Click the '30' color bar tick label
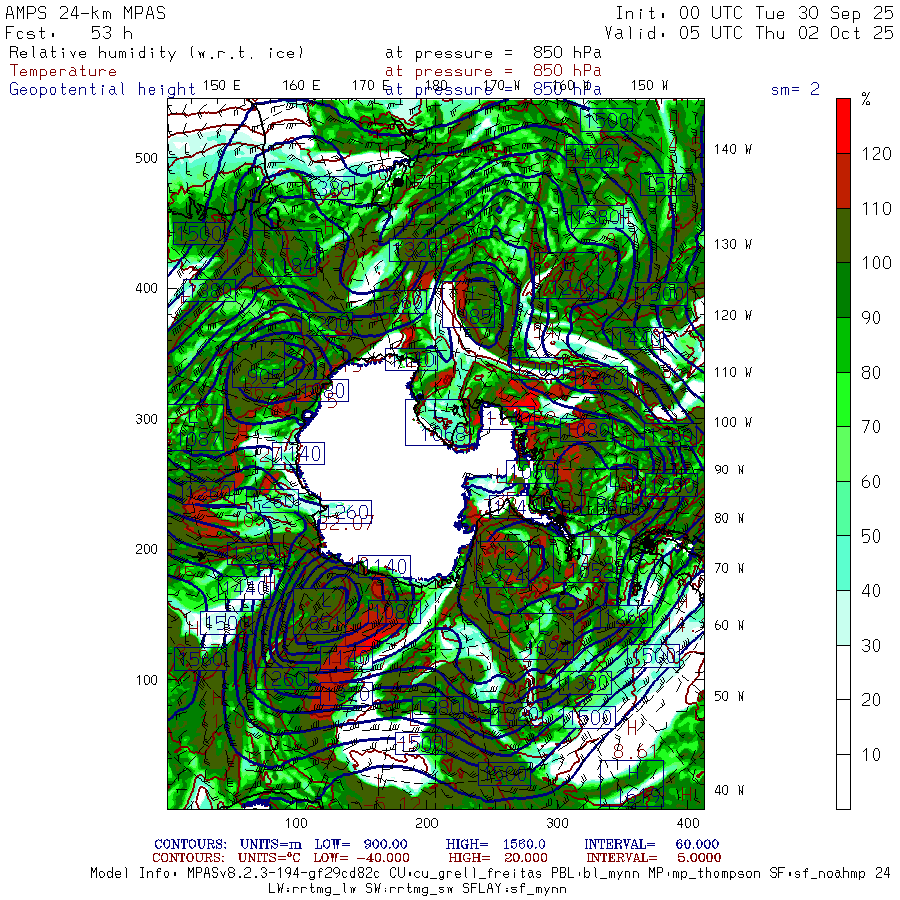The height and width of the screenshot is (900, 900). pos(871,646)
